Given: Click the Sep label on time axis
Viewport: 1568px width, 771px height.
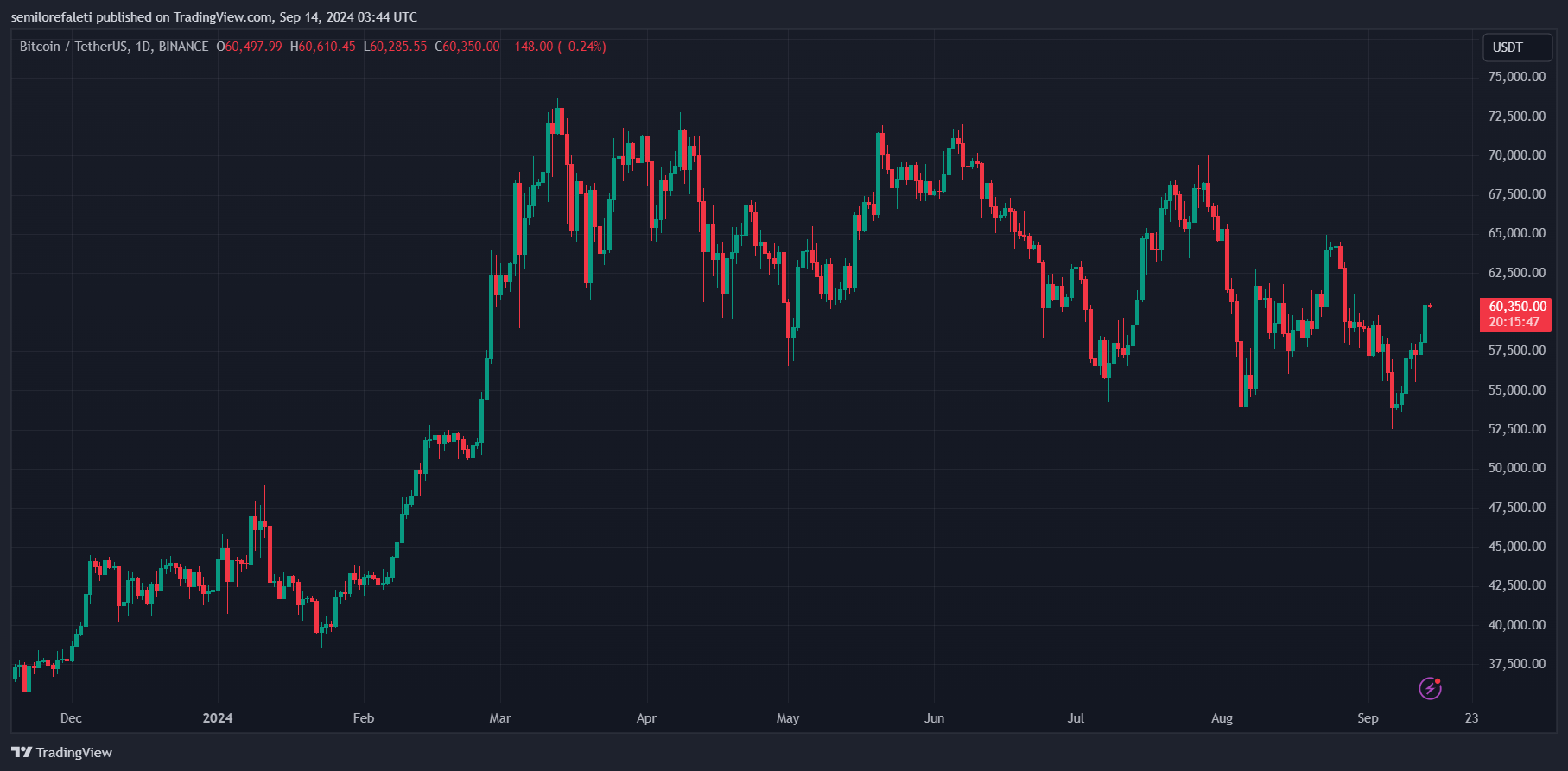Looking at the screenshot, I should pyautogui.click(x=1368, y=718).
